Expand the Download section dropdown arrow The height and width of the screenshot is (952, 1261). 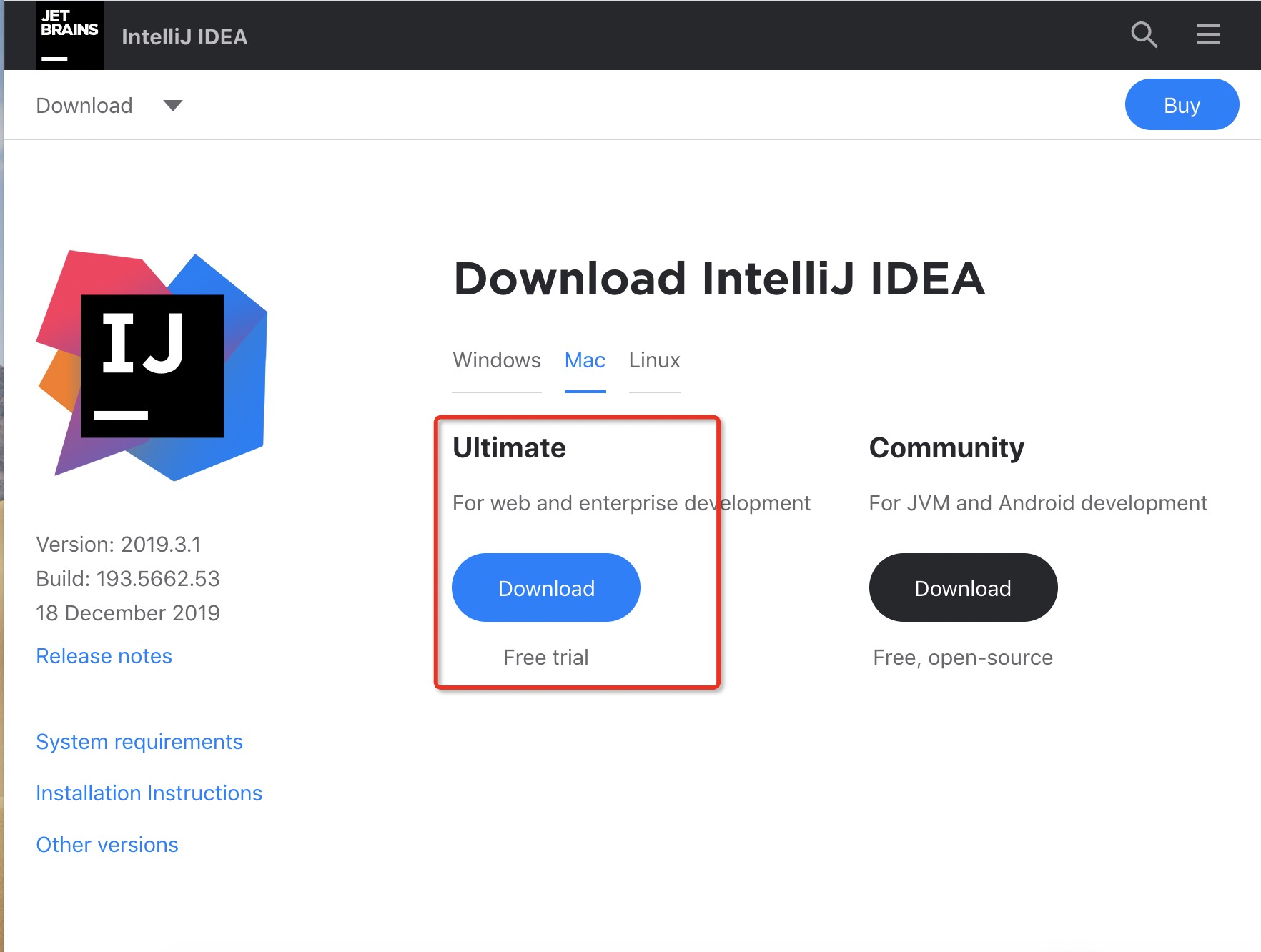coord(172,106)
